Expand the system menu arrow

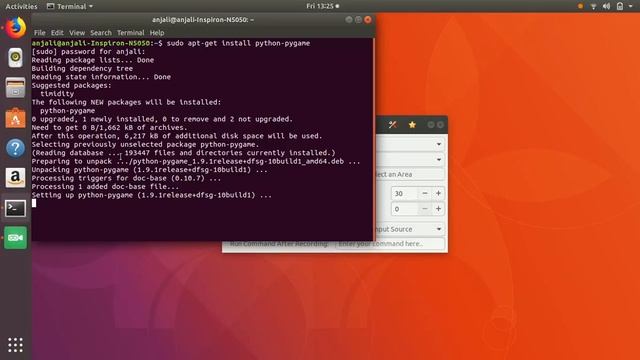(631, 6)
